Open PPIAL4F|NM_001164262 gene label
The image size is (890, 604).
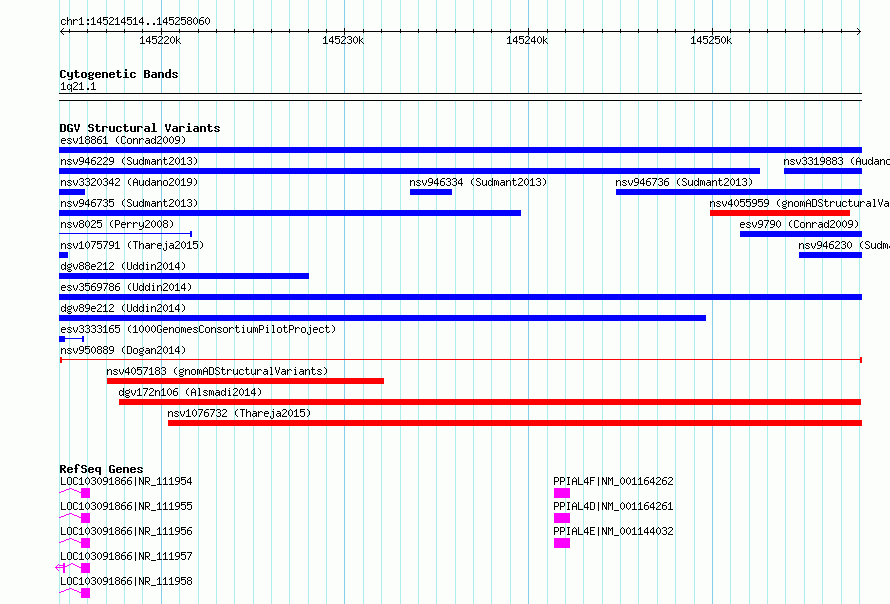pyautogui.click(x=613, y=481)
